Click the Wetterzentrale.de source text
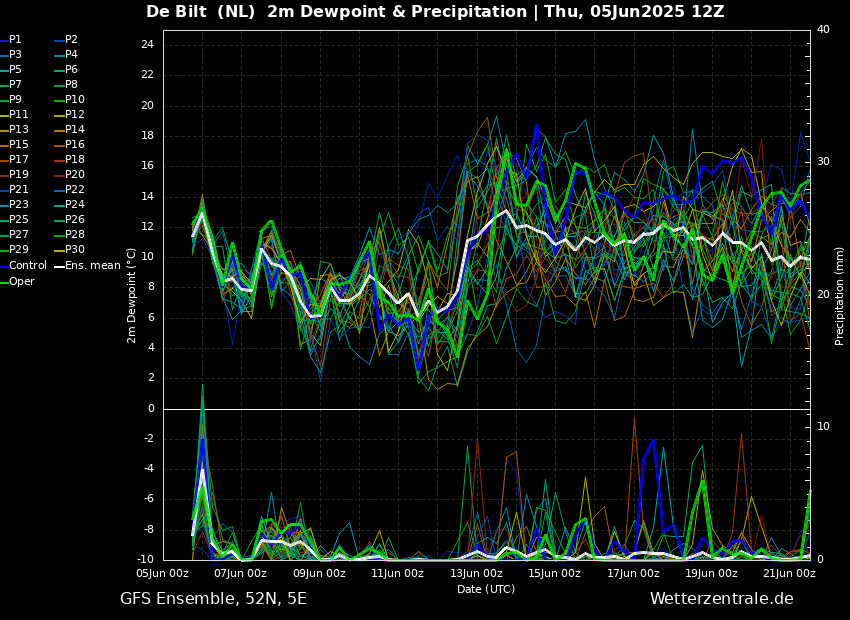 coord(722,598)
